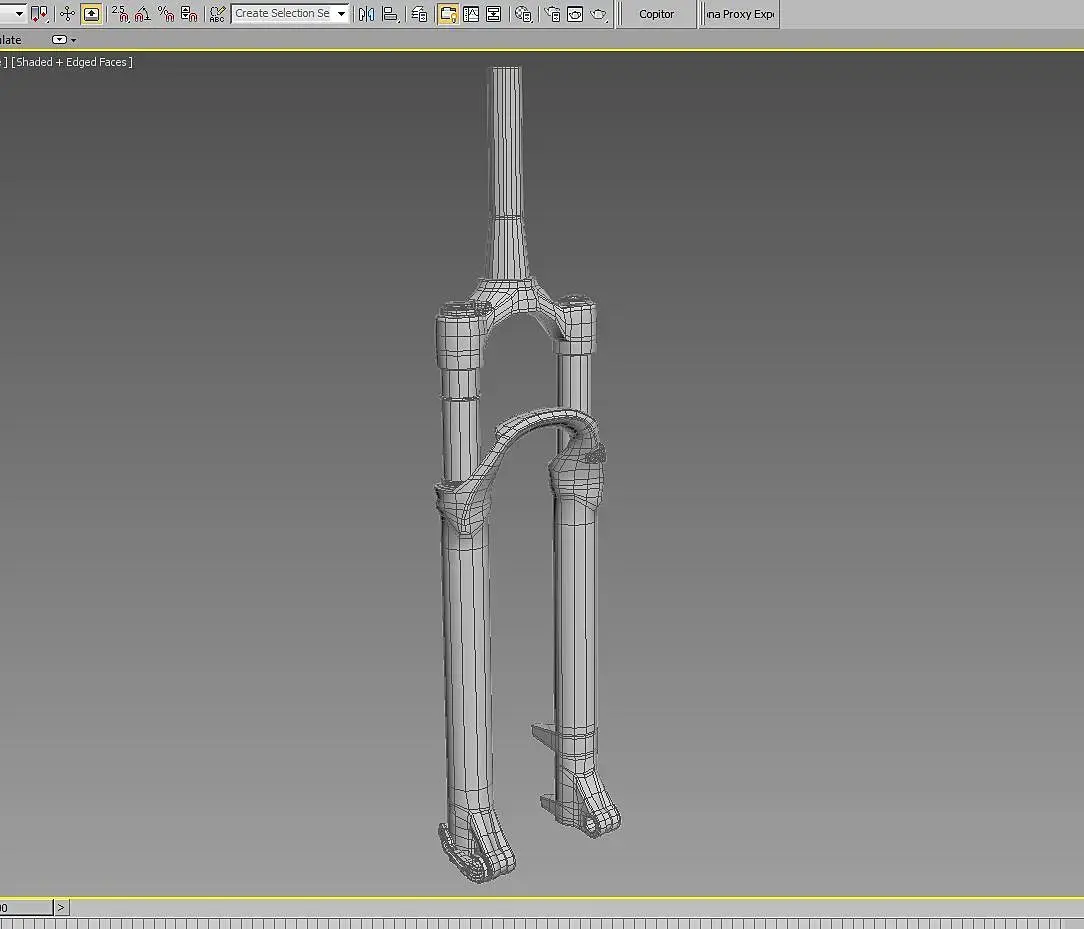Toggle Keyboard Shortcut Override button
This screenshot has width=1084, height=929.
(91, 14)
